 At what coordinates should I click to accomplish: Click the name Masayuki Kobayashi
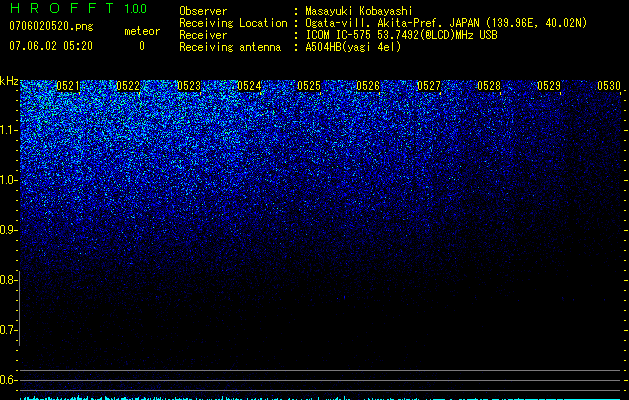pos(359,11)
